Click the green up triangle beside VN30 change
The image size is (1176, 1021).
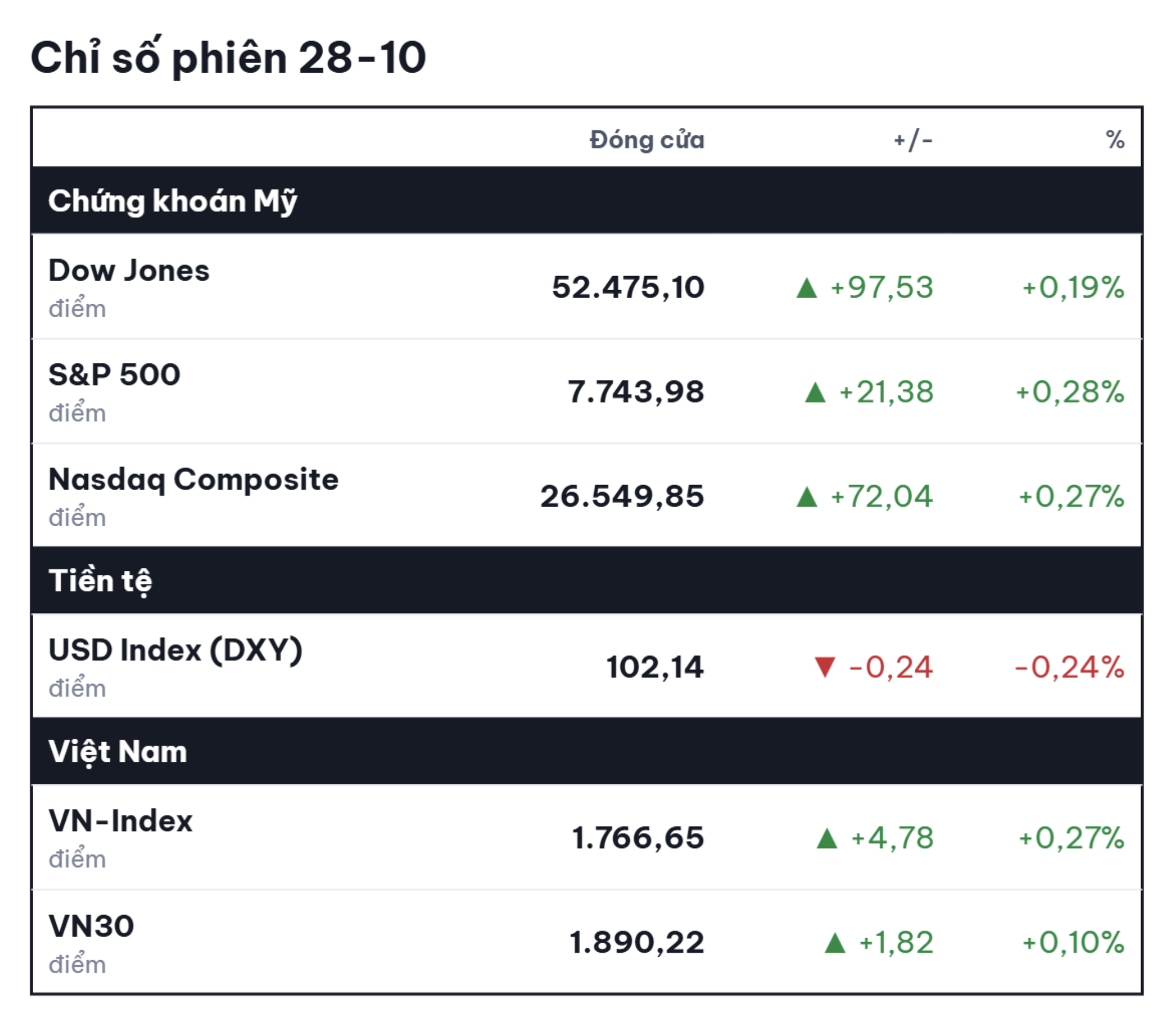click(x=835, y=943)
